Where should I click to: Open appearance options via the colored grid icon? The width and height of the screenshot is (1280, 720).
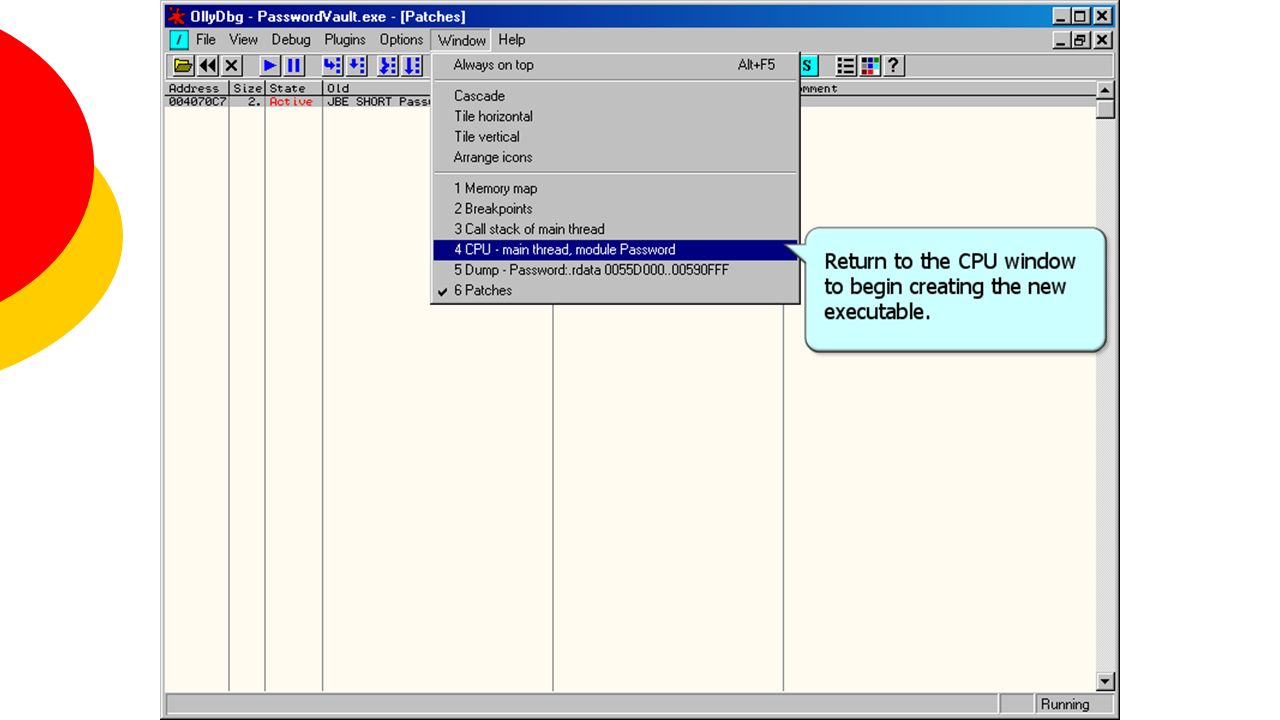[x=870, y=66]
